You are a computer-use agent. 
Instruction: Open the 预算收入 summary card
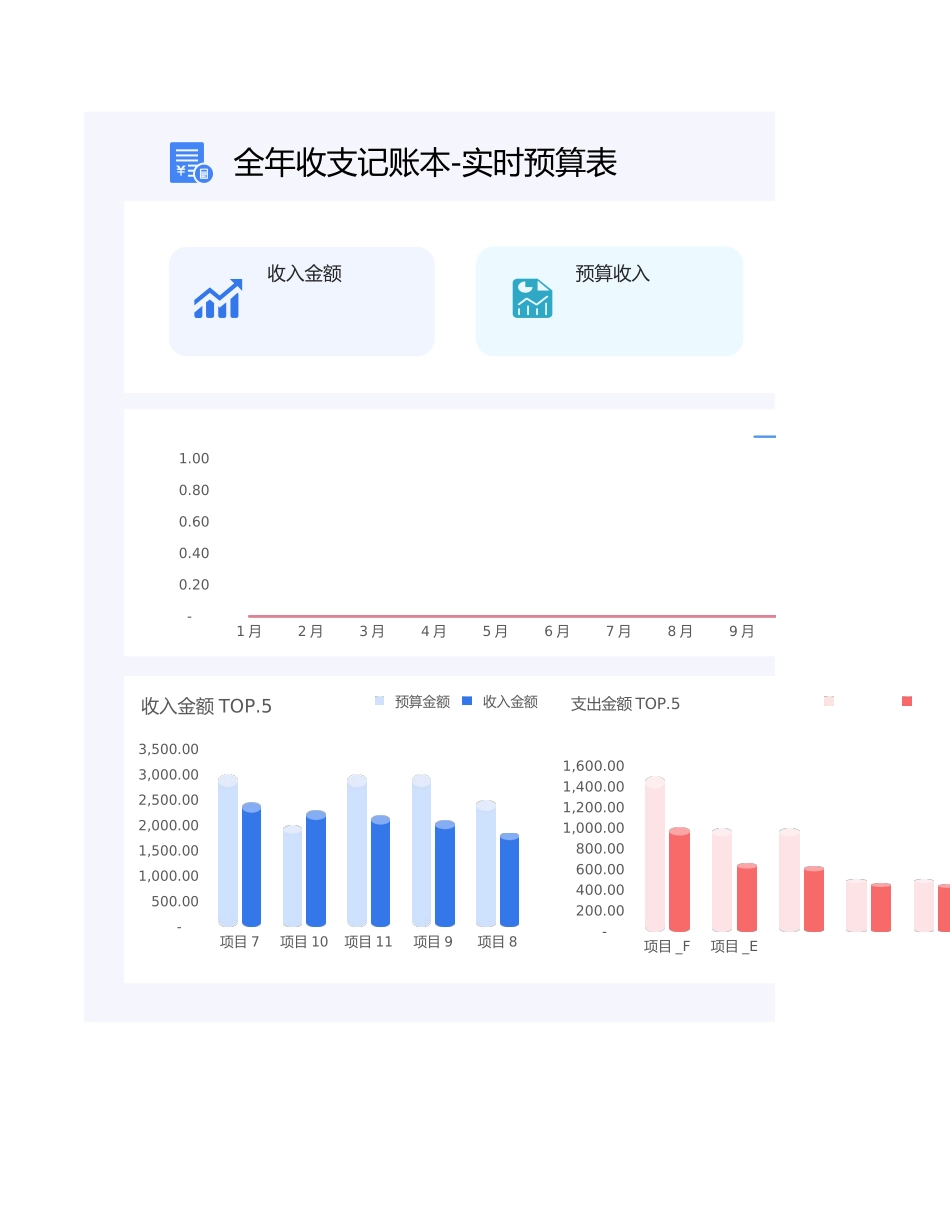[x=609, y=301]
